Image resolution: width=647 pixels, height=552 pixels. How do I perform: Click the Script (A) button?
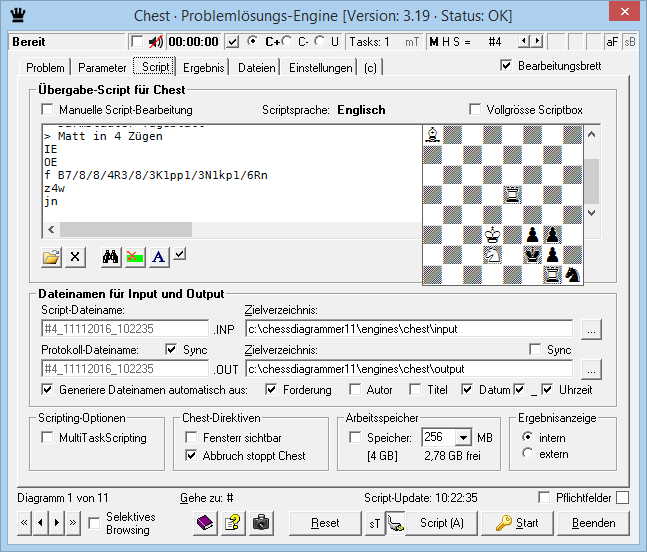pos(442,523)
